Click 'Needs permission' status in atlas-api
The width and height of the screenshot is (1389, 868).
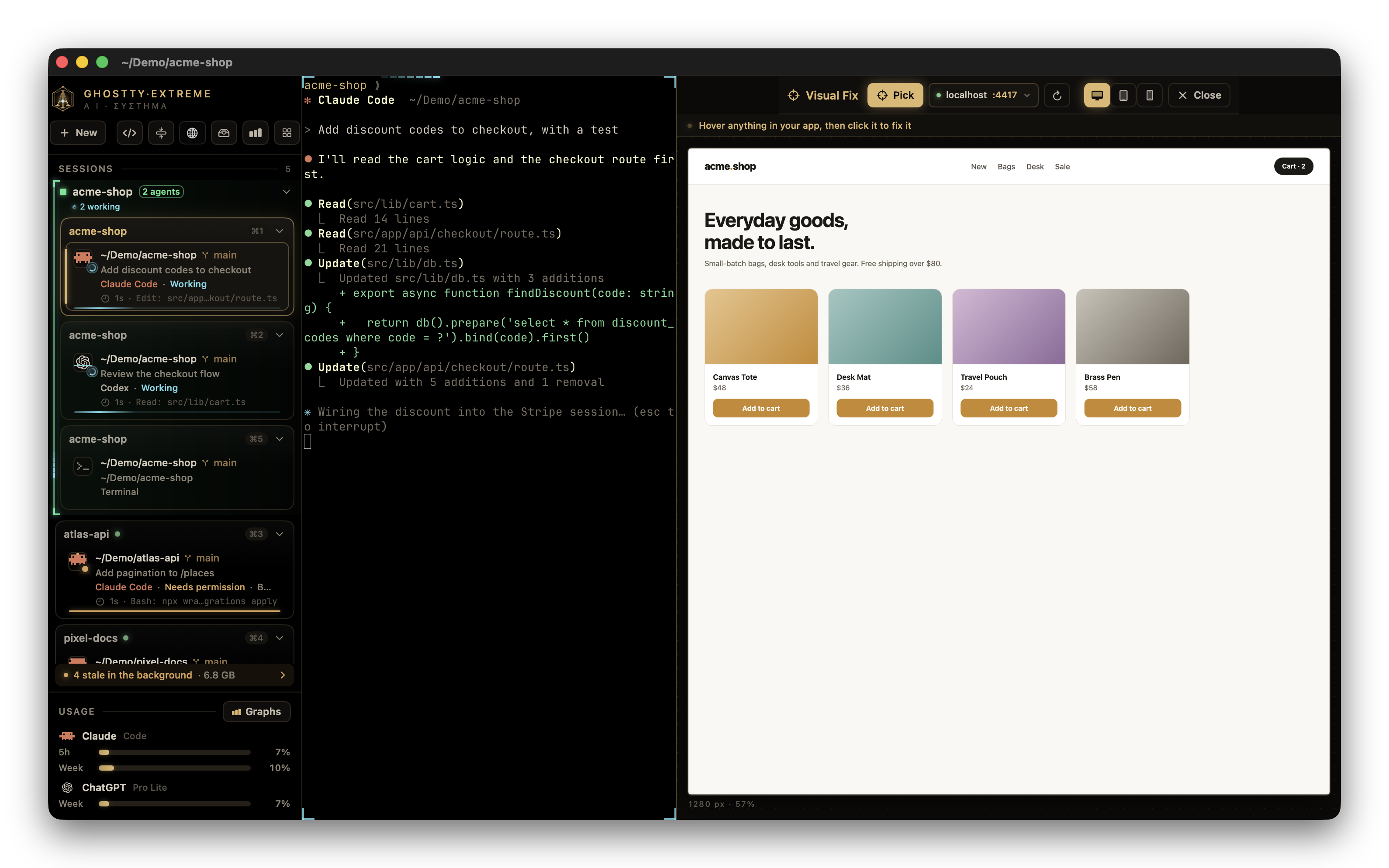tap(205, 587)
